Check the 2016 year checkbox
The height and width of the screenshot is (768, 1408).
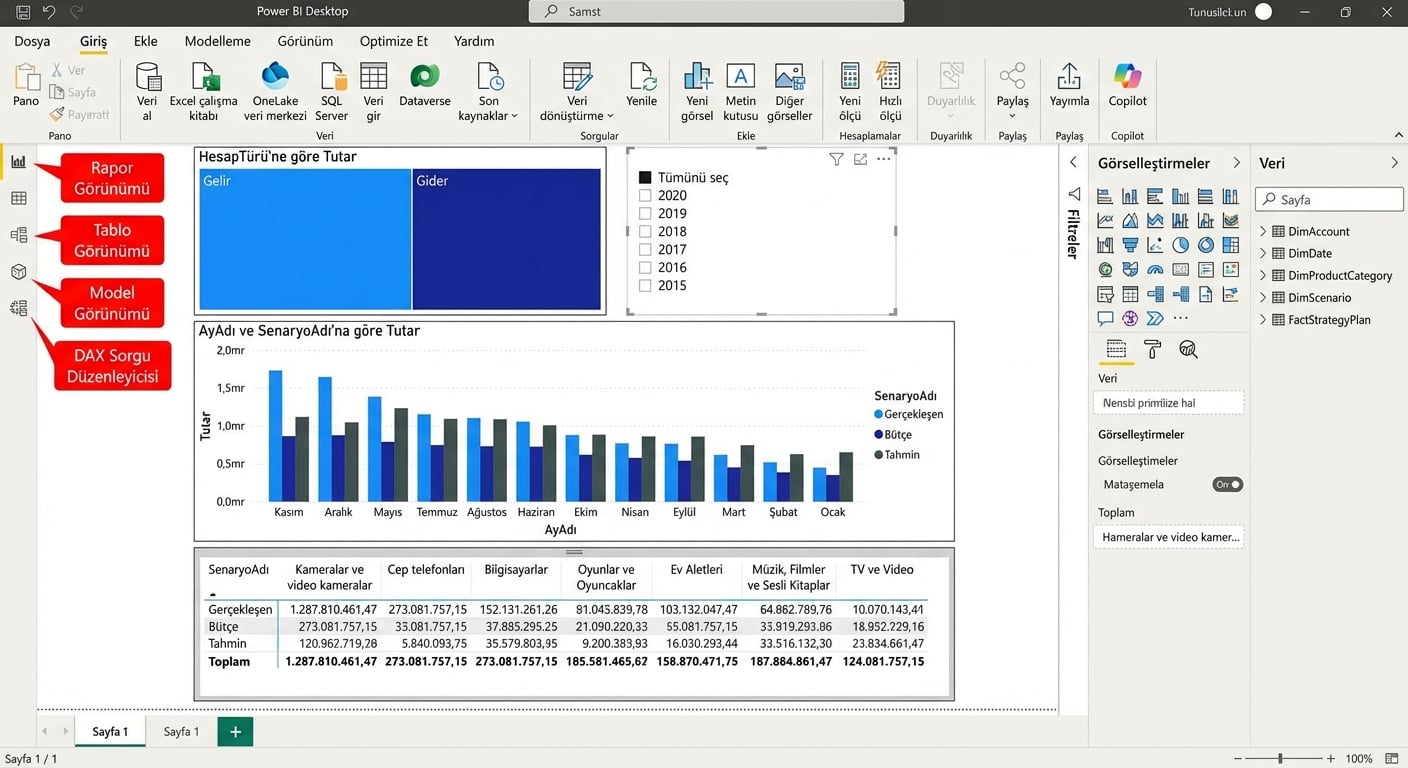tap(645, 267)
